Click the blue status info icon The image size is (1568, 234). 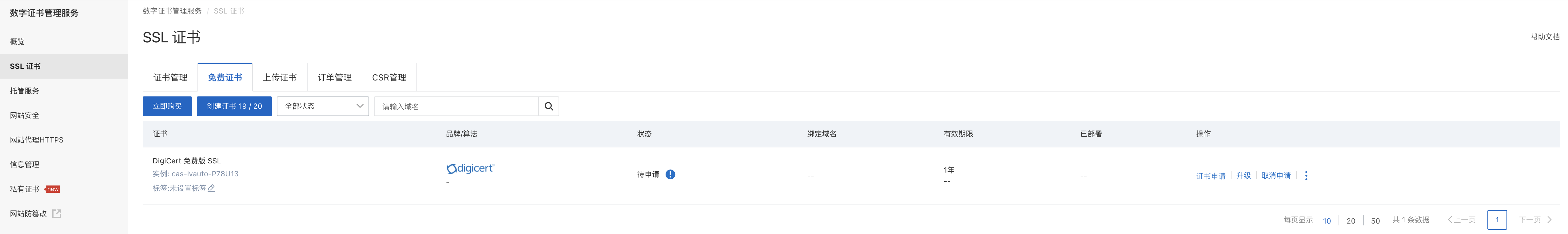tap(670, 174)
